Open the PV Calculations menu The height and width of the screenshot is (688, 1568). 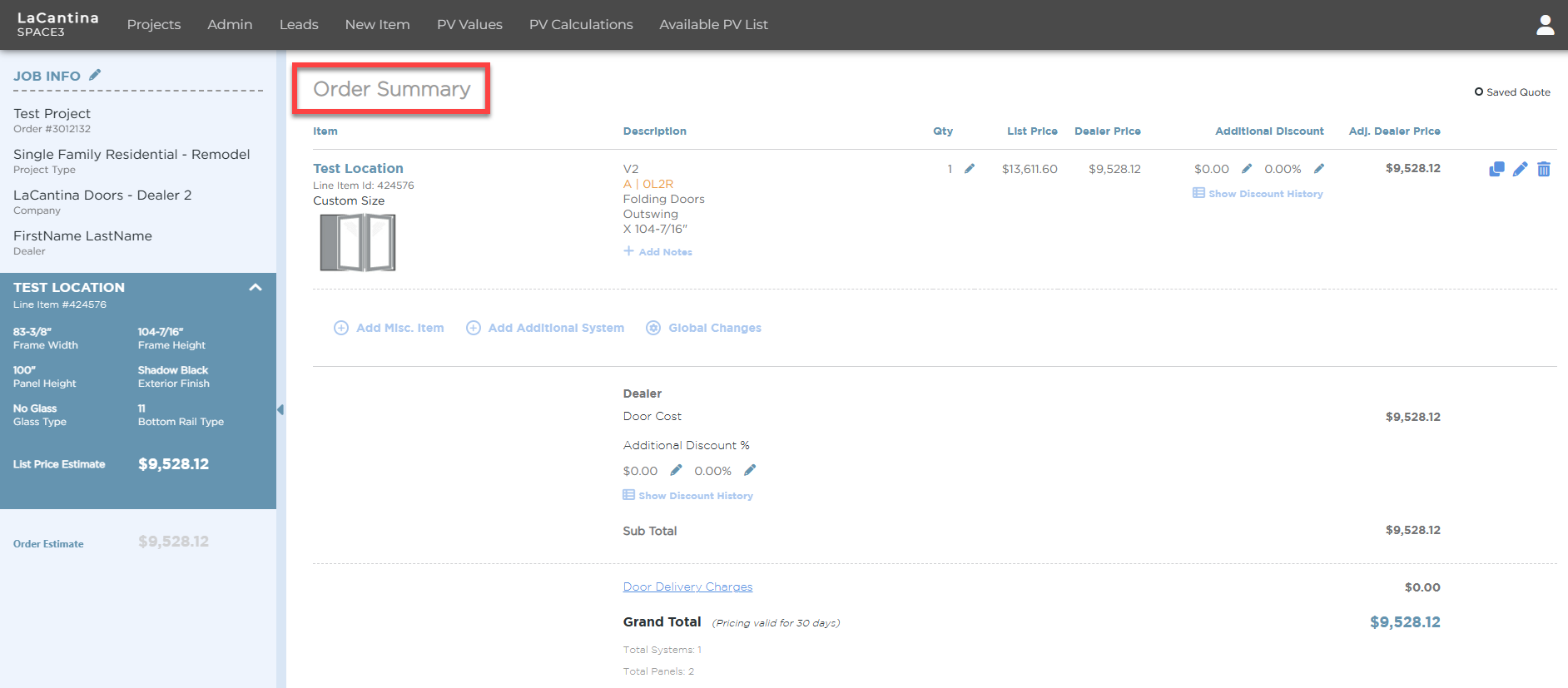581,25
